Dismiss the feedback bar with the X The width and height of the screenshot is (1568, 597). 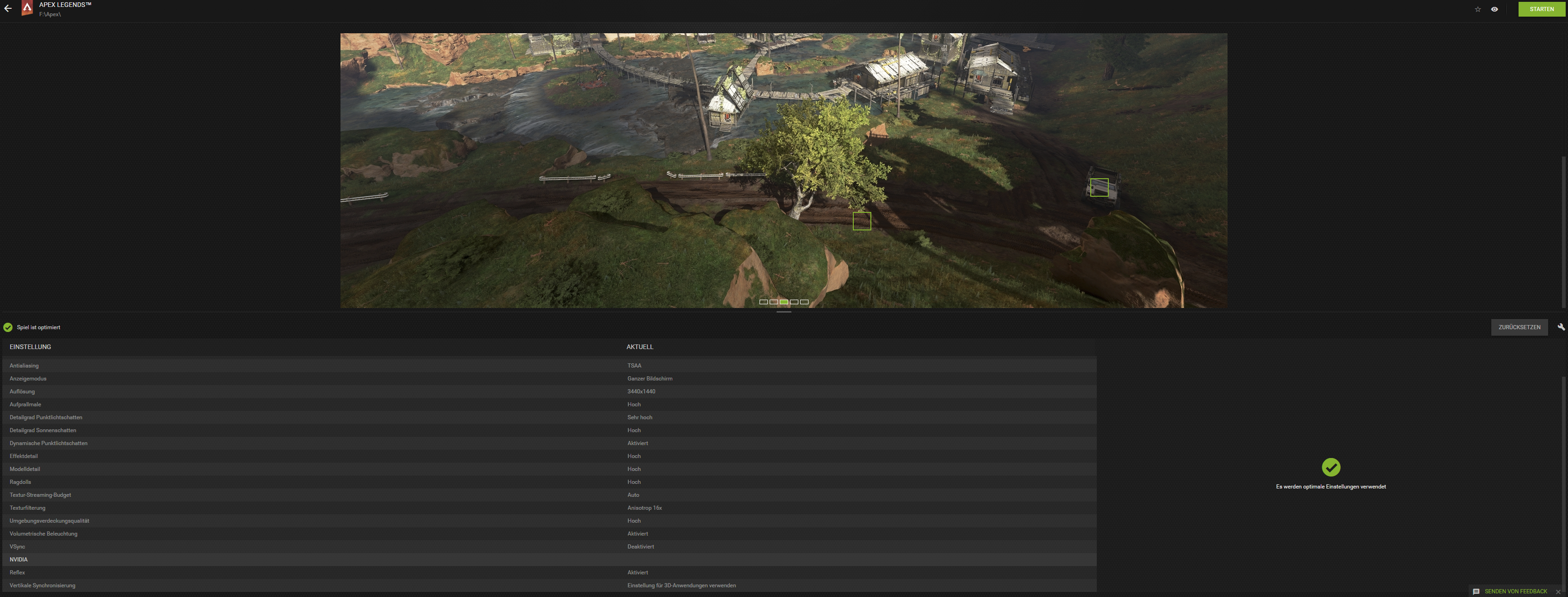coord(1558,591)
